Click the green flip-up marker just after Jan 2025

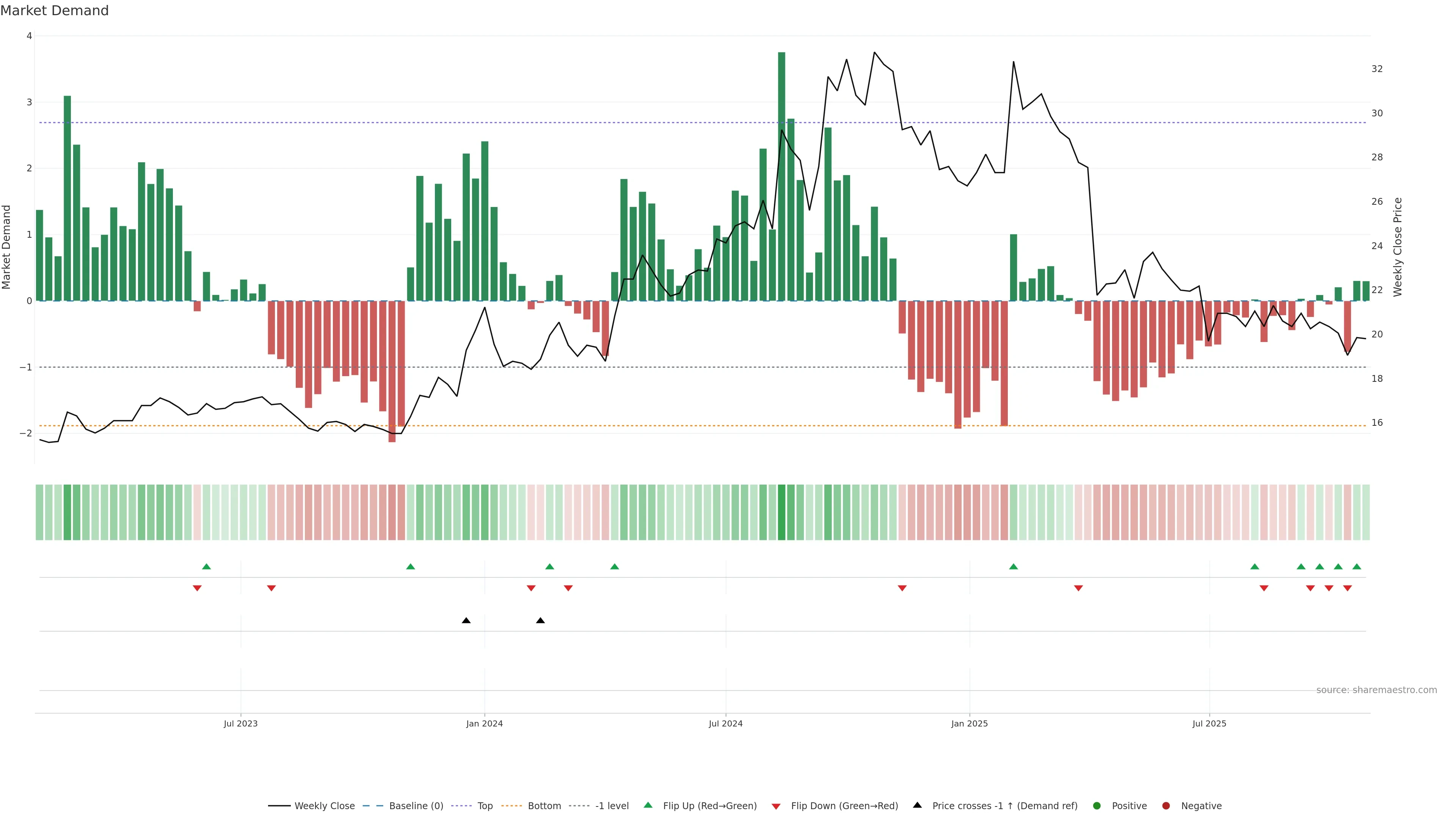tap(1014, 566)
